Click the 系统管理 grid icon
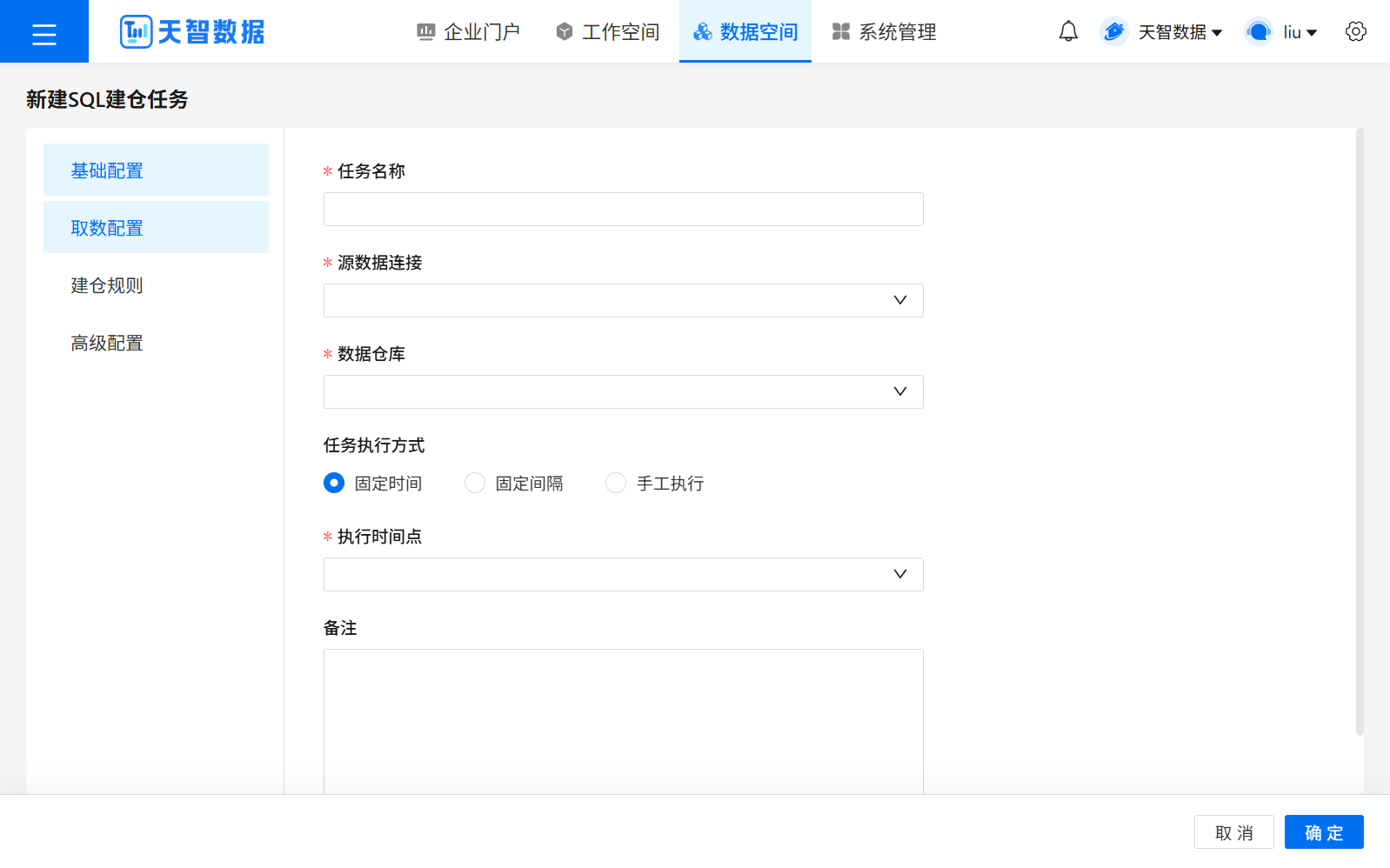The height and width of the screenshot is (868, 1390). coord(841,32)
